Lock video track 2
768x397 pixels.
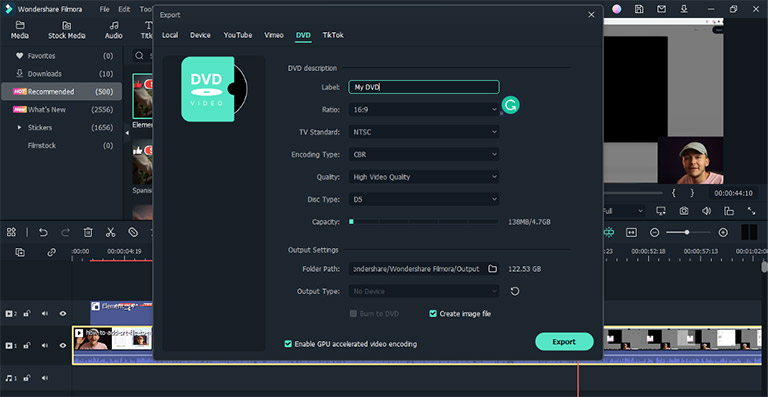click(x=27, y=313)
